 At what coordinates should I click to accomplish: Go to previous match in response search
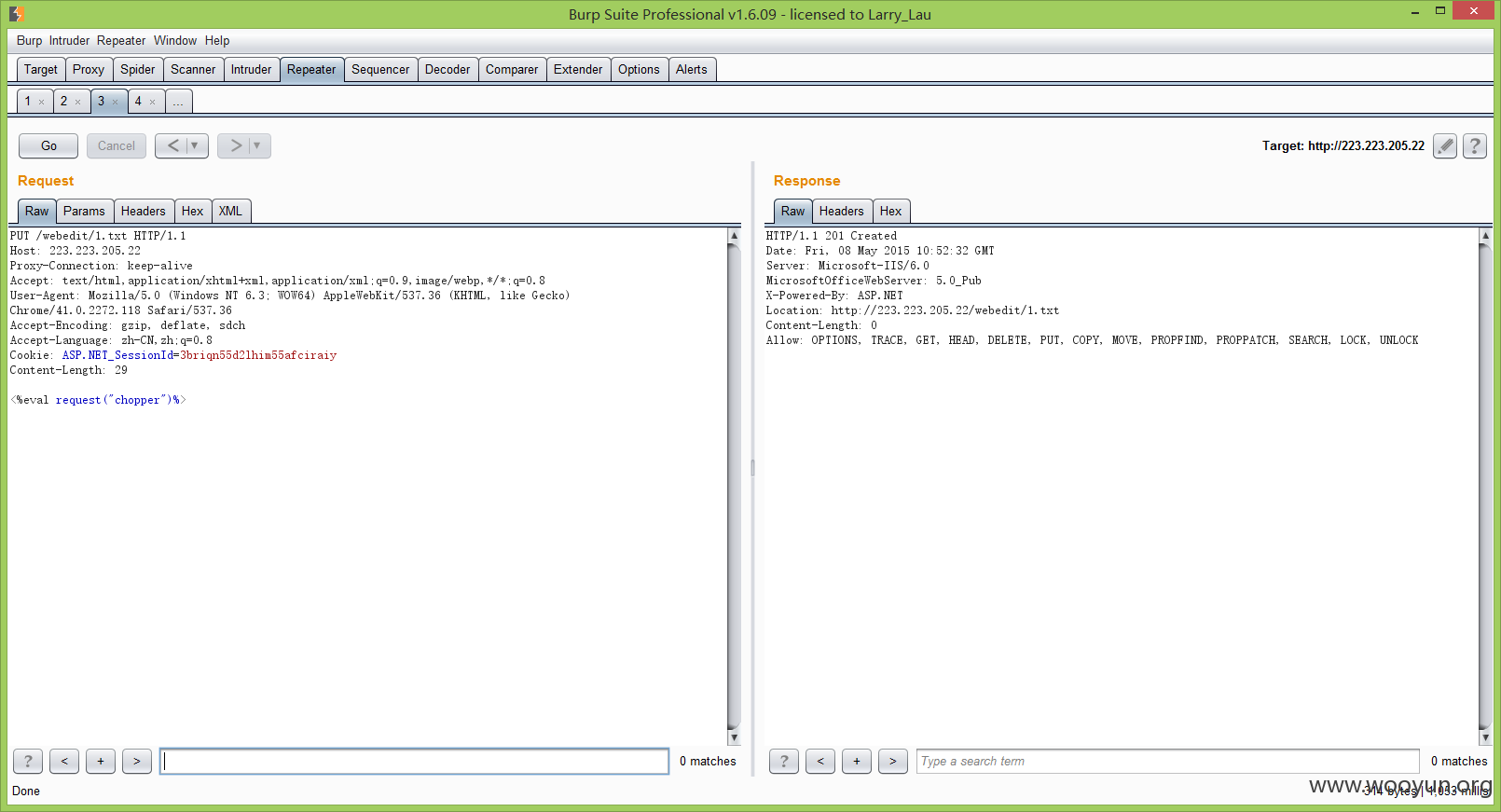(820, 762)
